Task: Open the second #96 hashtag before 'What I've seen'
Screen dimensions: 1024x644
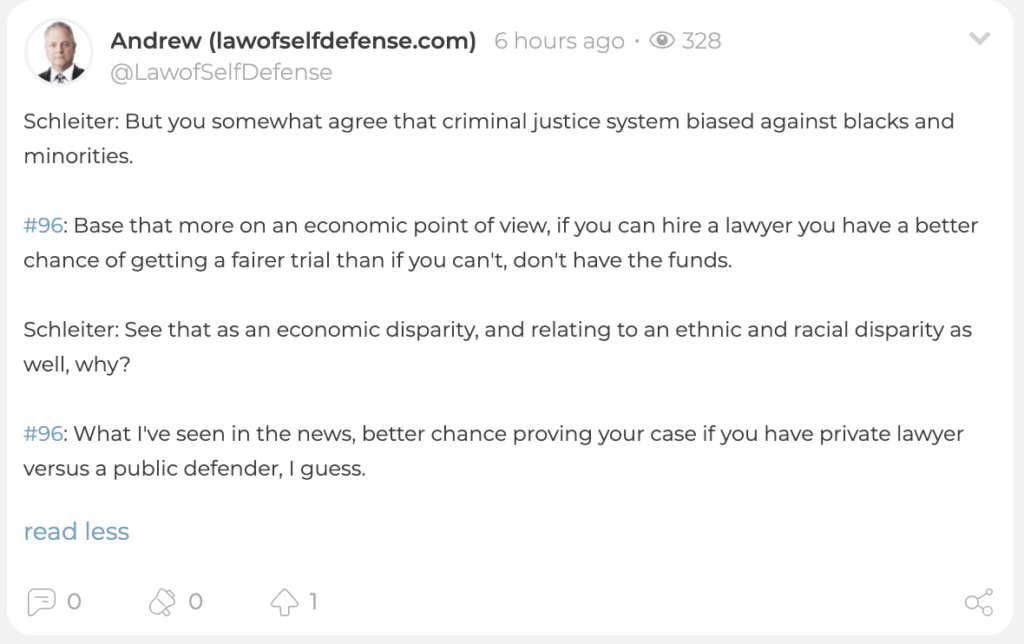Action: (x=43, y=434)
